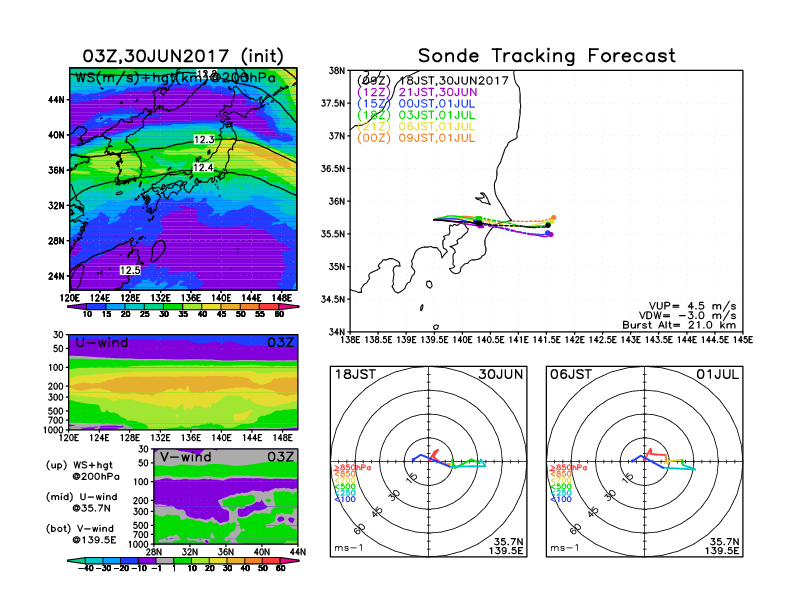Click the "139.5E" label in the 06JST hodograph
Viewport: 792px width, 612px height.
point(722,551)
